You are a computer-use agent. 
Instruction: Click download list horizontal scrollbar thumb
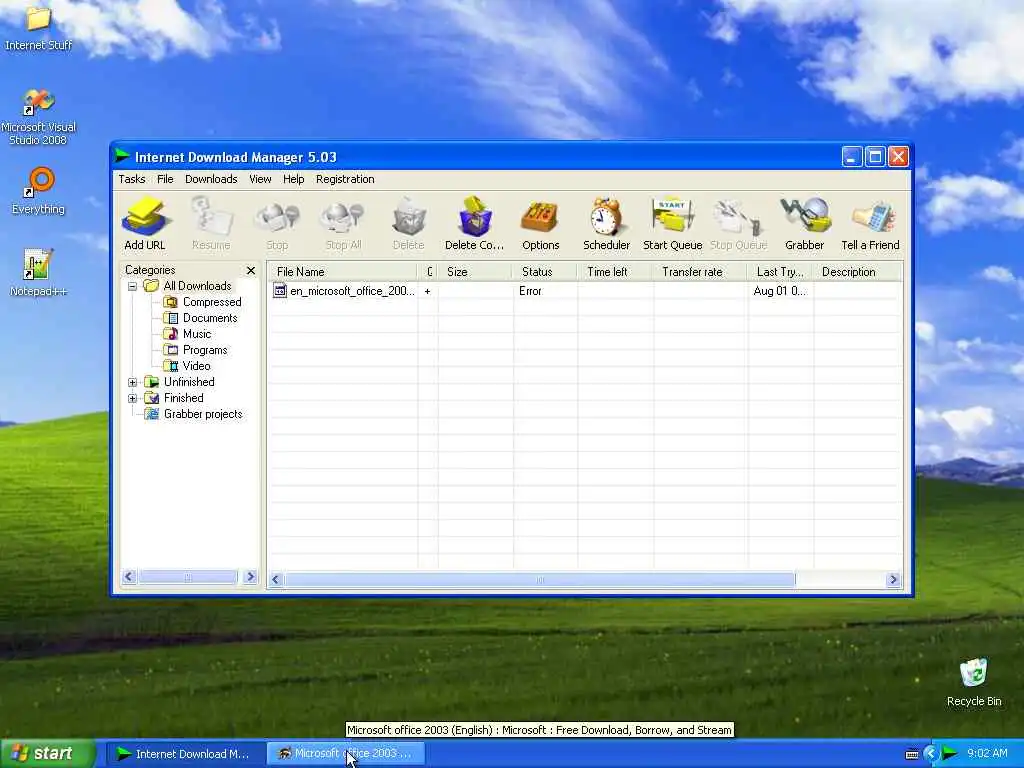[x=540, y=579]
